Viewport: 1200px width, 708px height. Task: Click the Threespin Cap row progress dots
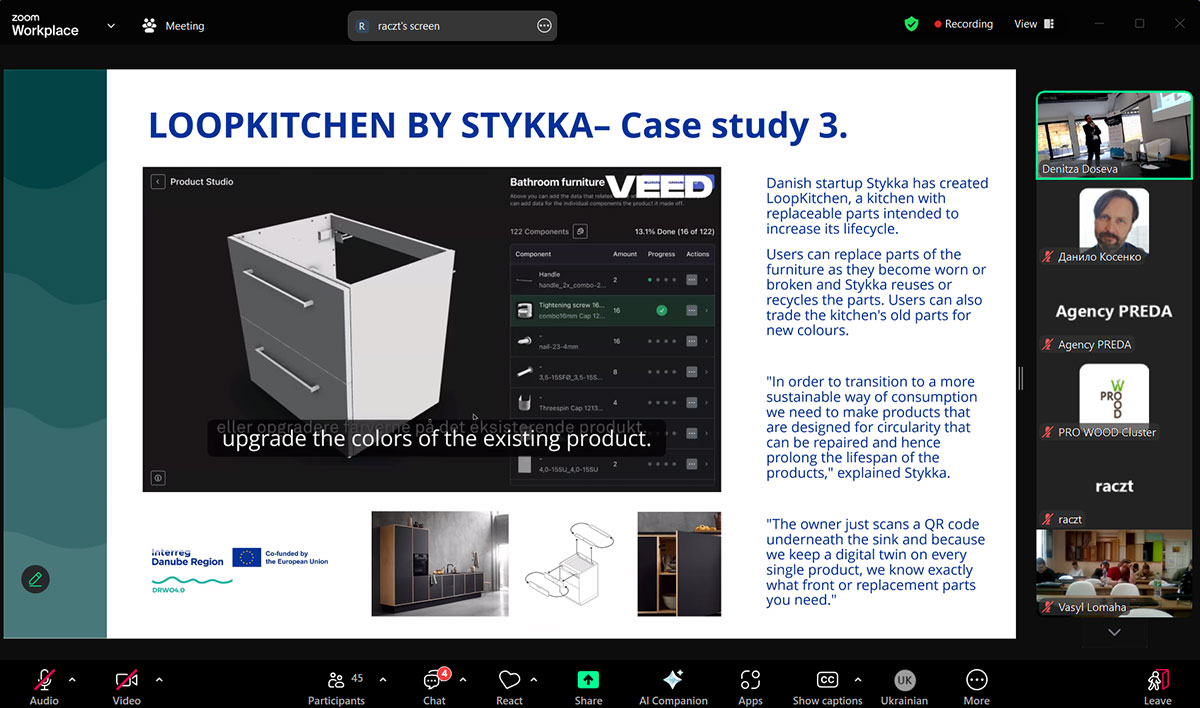pyautogui.click(x=661, y=403)
